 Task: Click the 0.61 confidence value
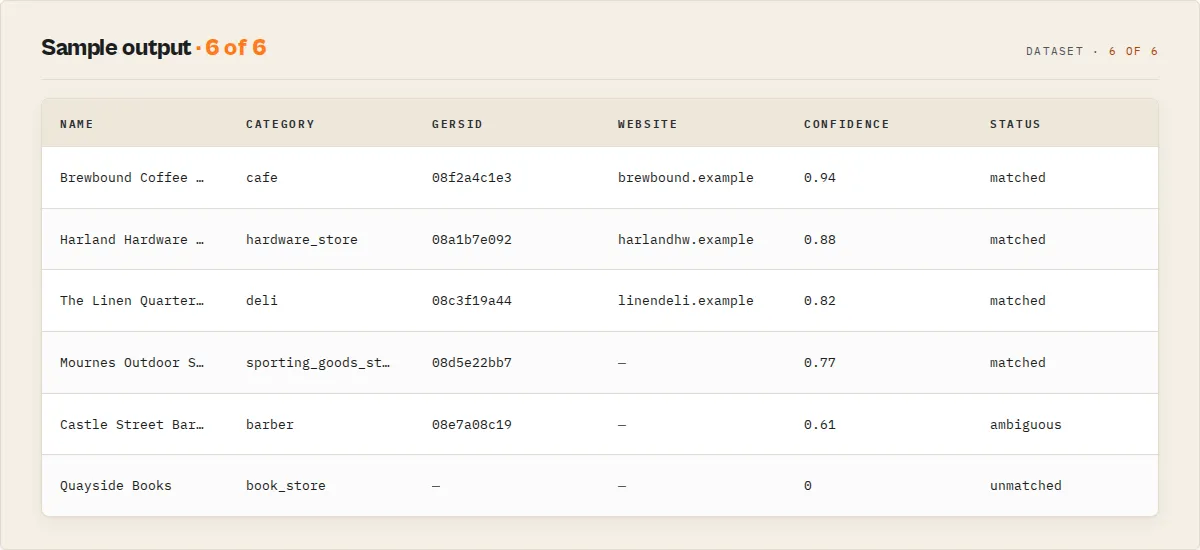pos(820,425)
